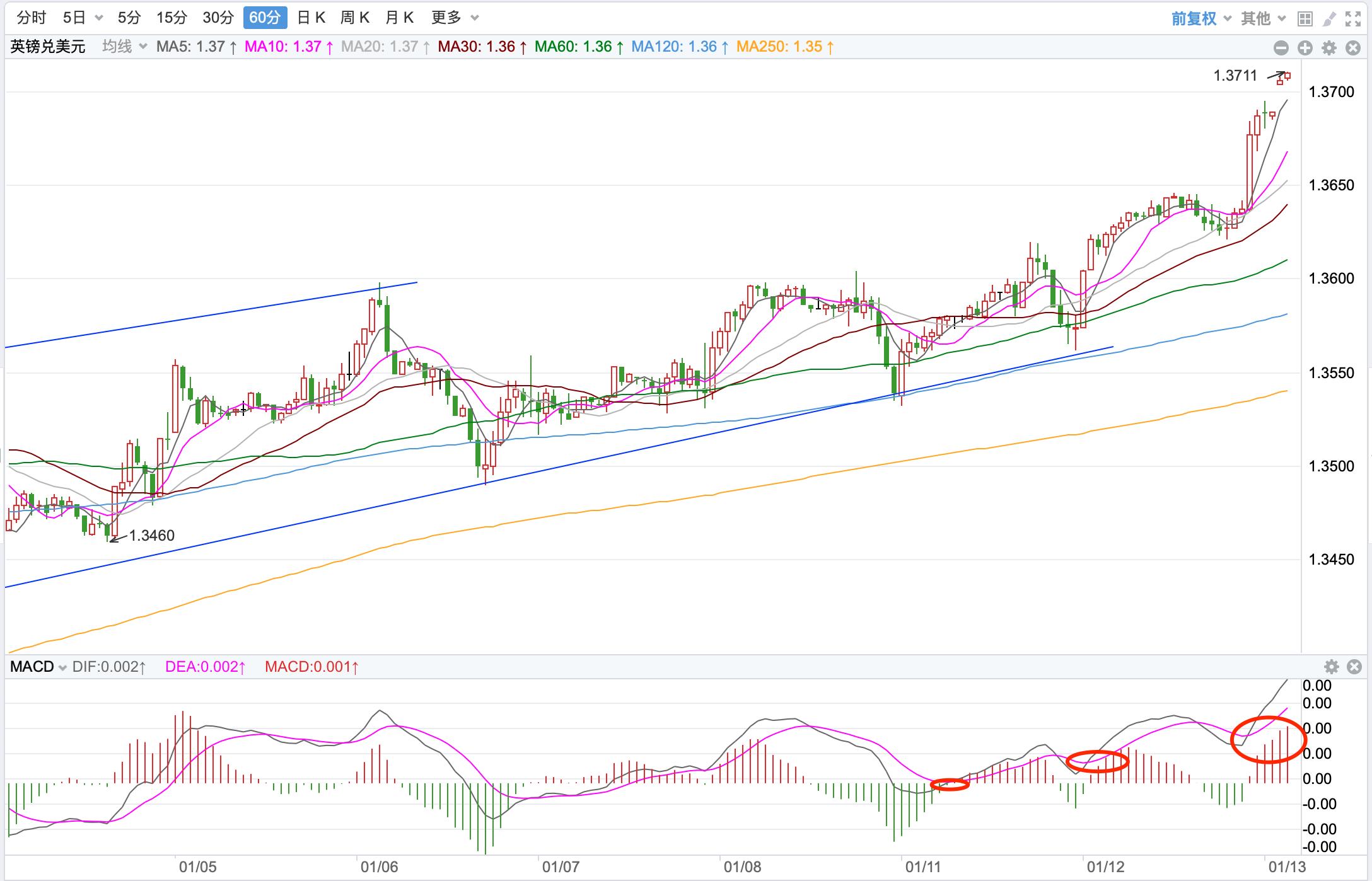Click the 周K weekly chart tab
Viewport: 1372px width, 881px height.
coord(355,18)
